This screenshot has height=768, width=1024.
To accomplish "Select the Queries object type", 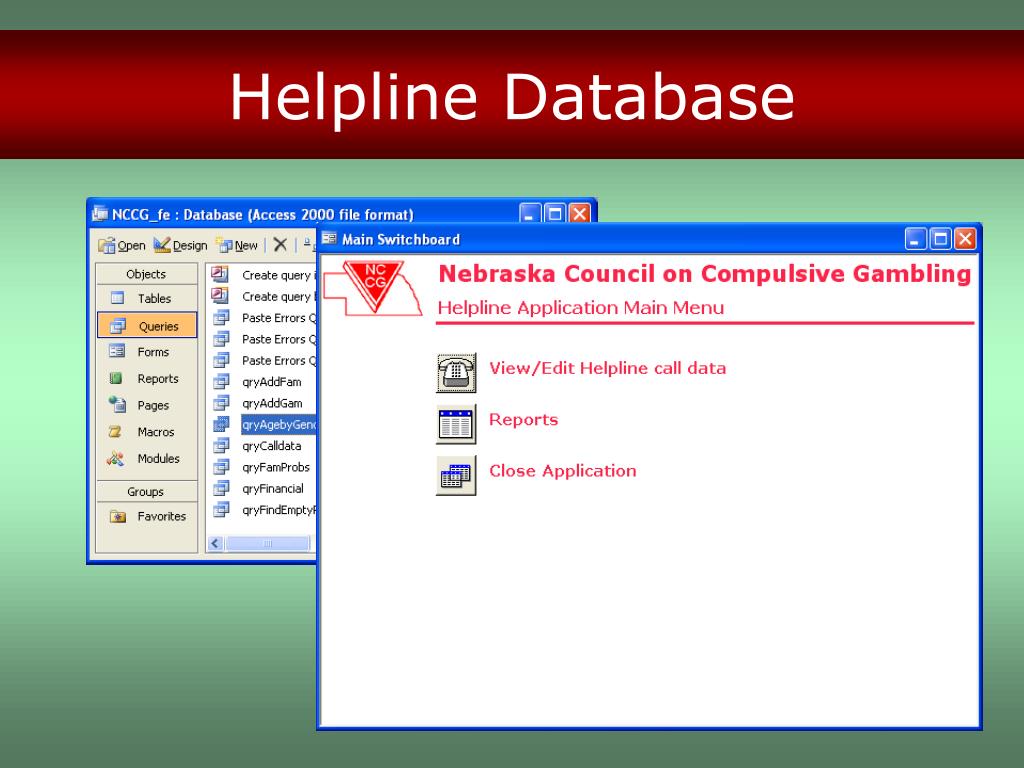I will pyautogui.click(x=146, y=325).
